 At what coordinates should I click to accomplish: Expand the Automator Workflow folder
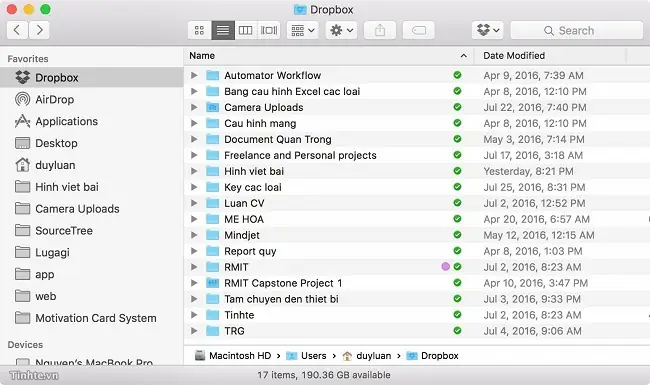pos(194,75)
